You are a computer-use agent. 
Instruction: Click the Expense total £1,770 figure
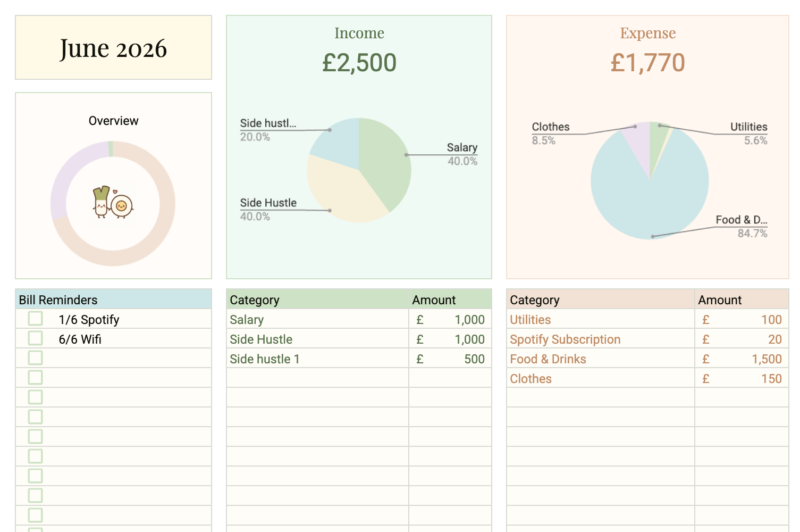point(647,63)
